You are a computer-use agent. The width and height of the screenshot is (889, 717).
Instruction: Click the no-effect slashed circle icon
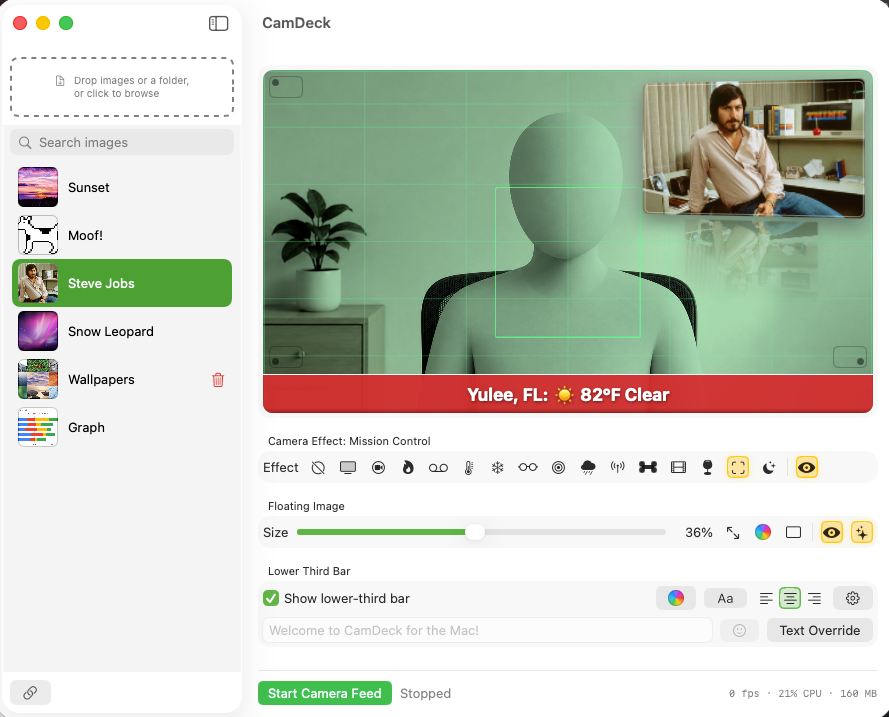pyautogui.click(x=318, y=468)
